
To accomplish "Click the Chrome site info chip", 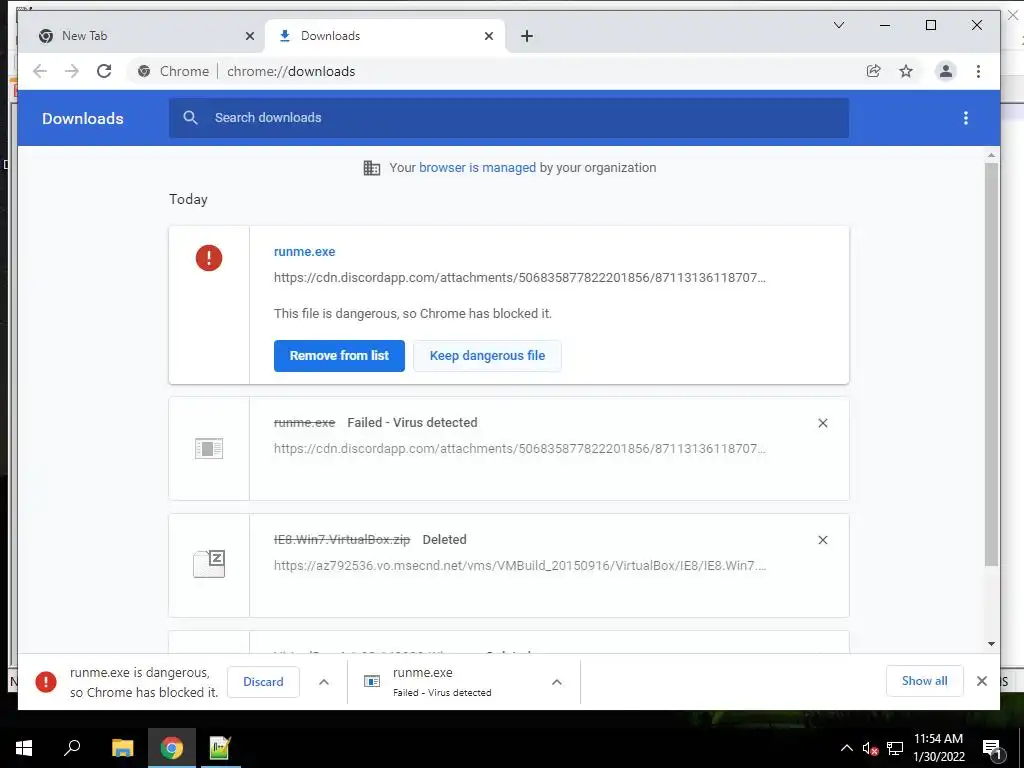I will click(x=174, y=71).
